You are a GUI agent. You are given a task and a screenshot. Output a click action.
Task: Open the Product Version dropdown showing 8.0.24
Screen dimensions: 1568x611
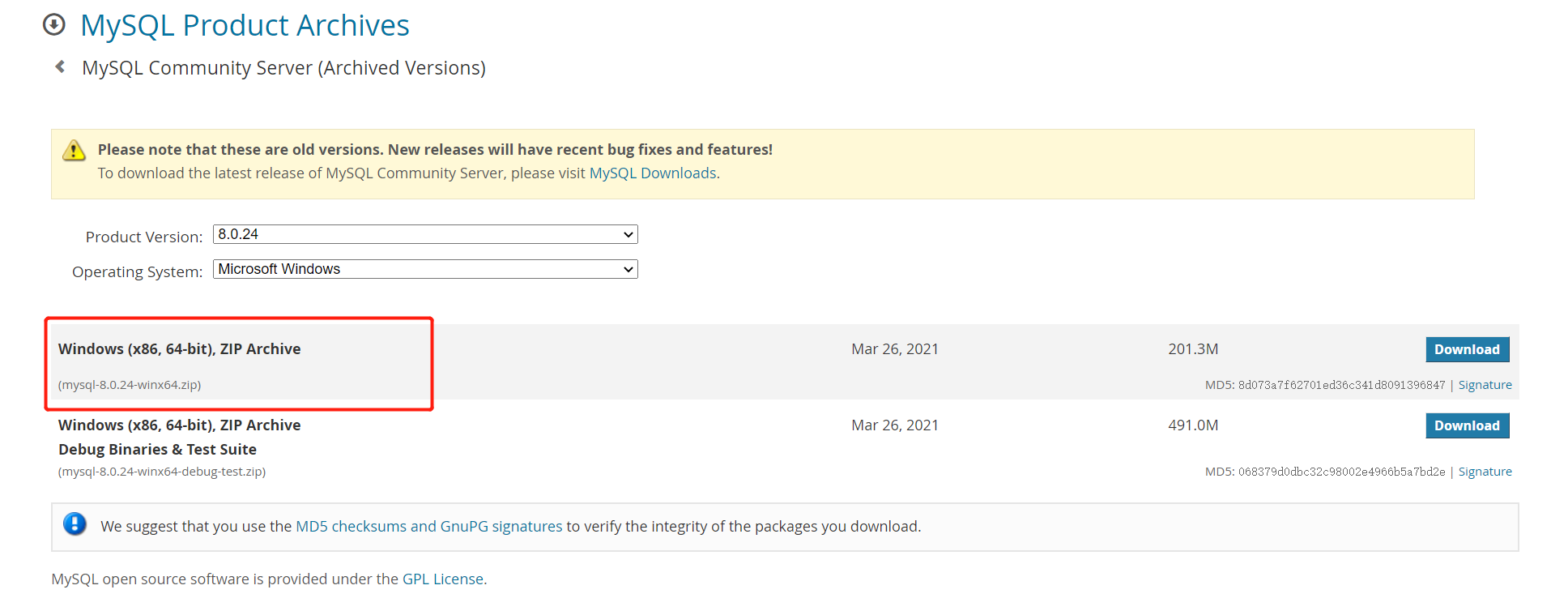425,234
